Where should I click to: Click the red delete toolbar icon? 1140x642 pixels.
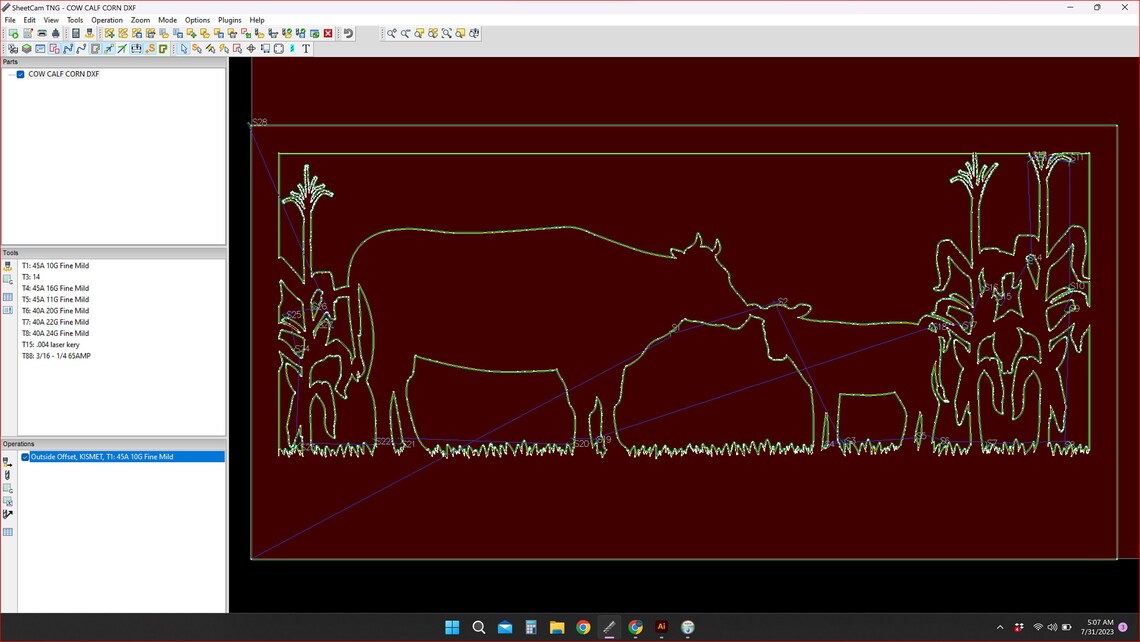pos(328,33)
